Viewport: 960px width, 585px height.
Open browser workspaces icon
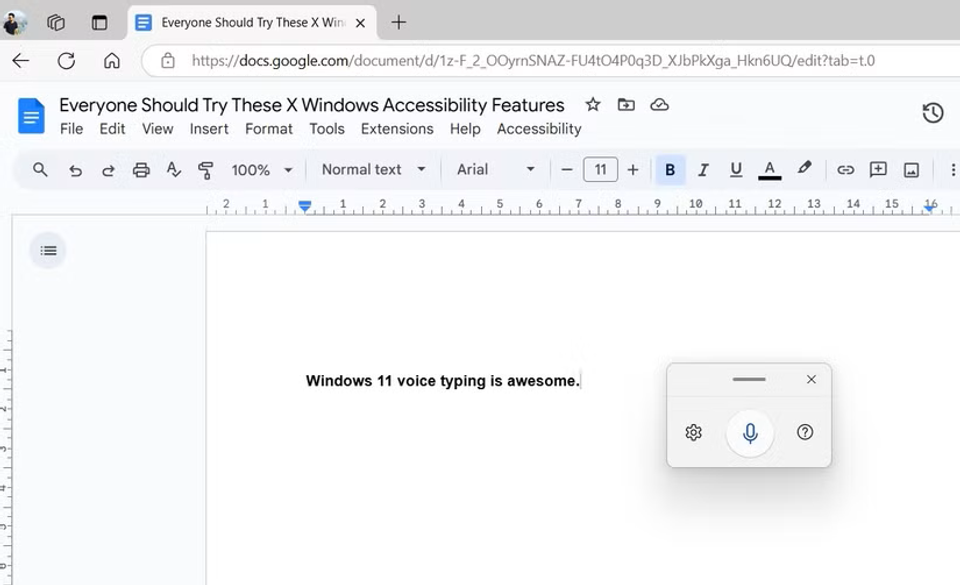click(56, 23)
